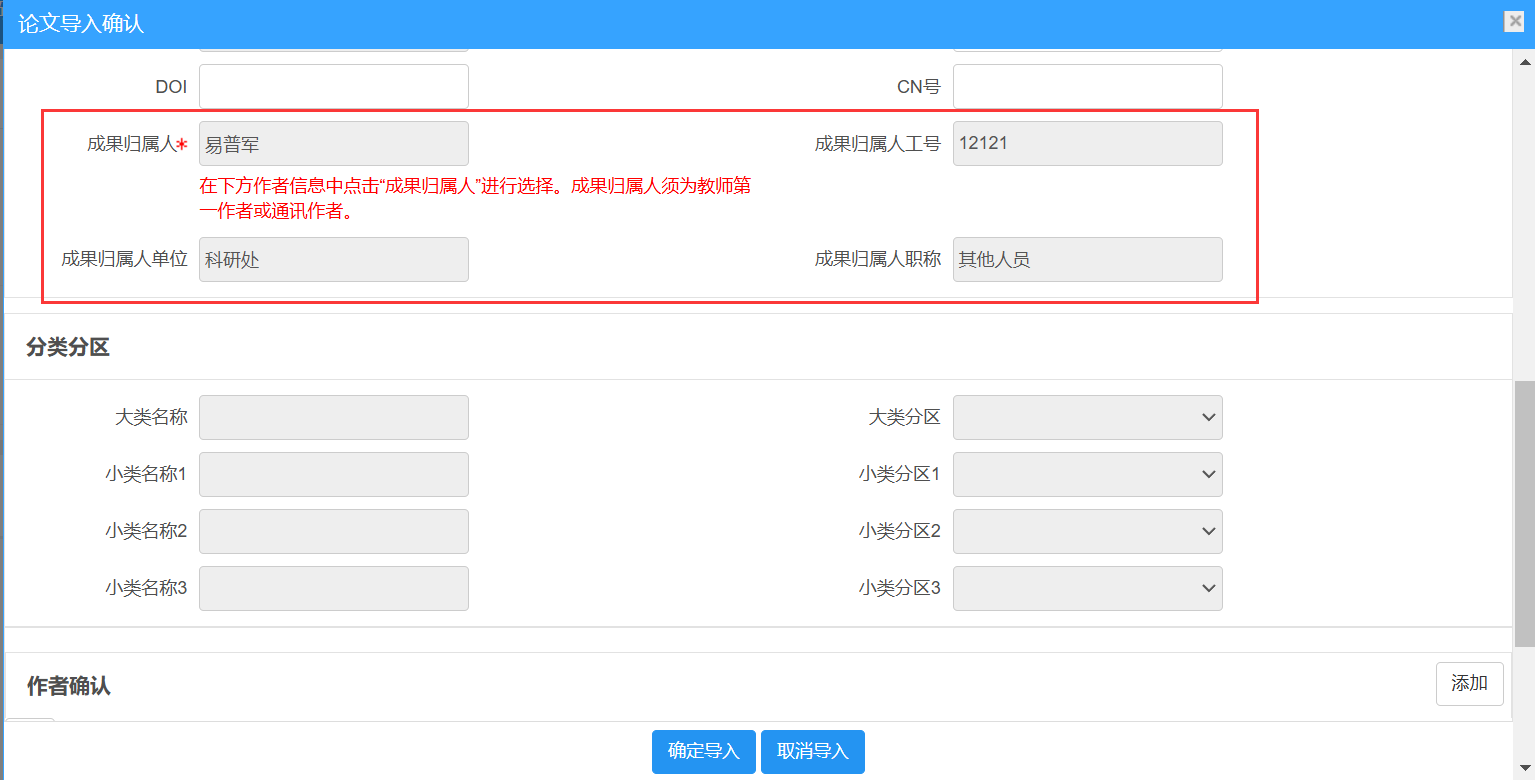Expand the 小类分区1 dropdown
This screenshot has width=1535, height=780.
tap(1087, 474)
